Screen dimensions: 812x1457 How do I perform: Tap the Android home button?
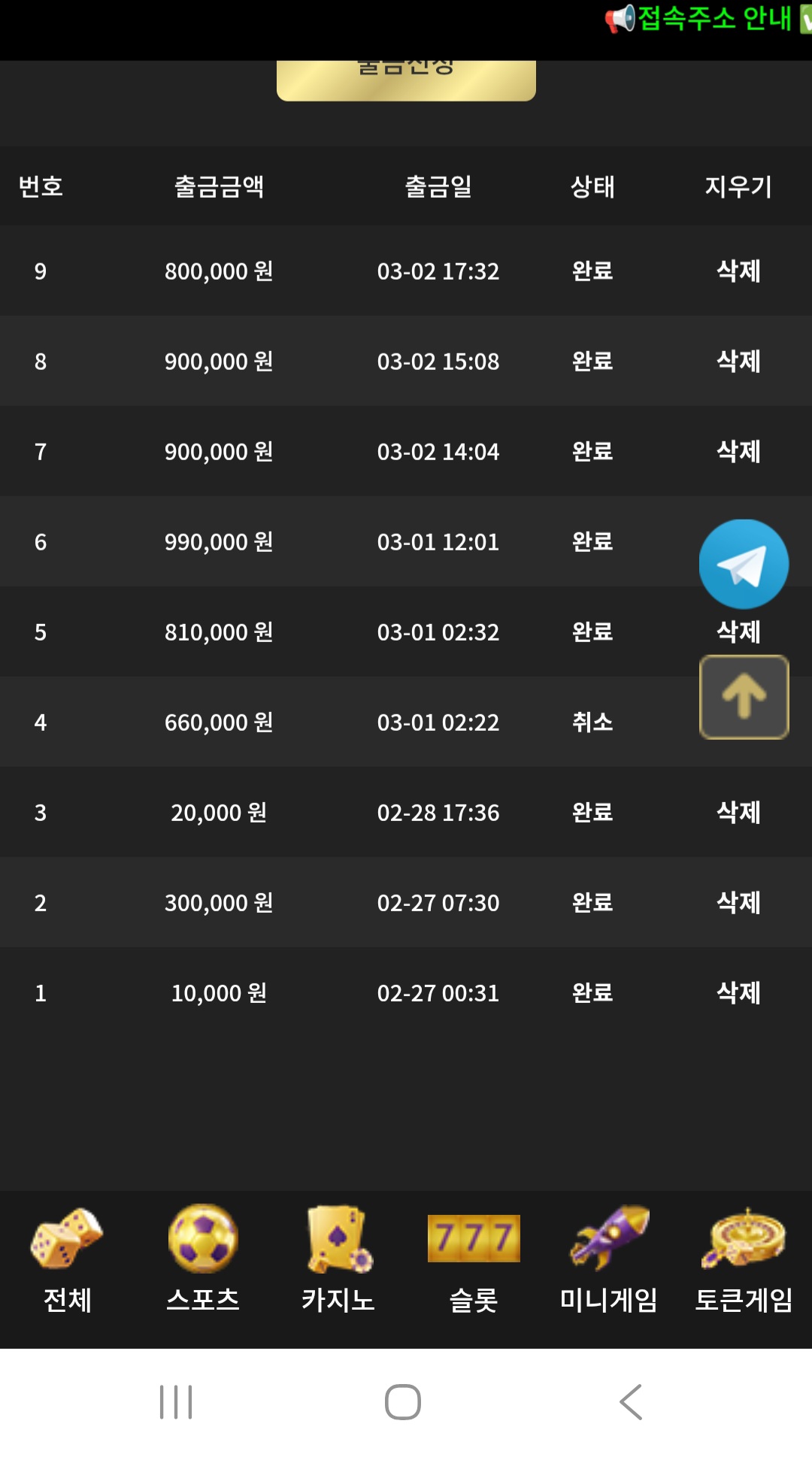click(403, 1402)
